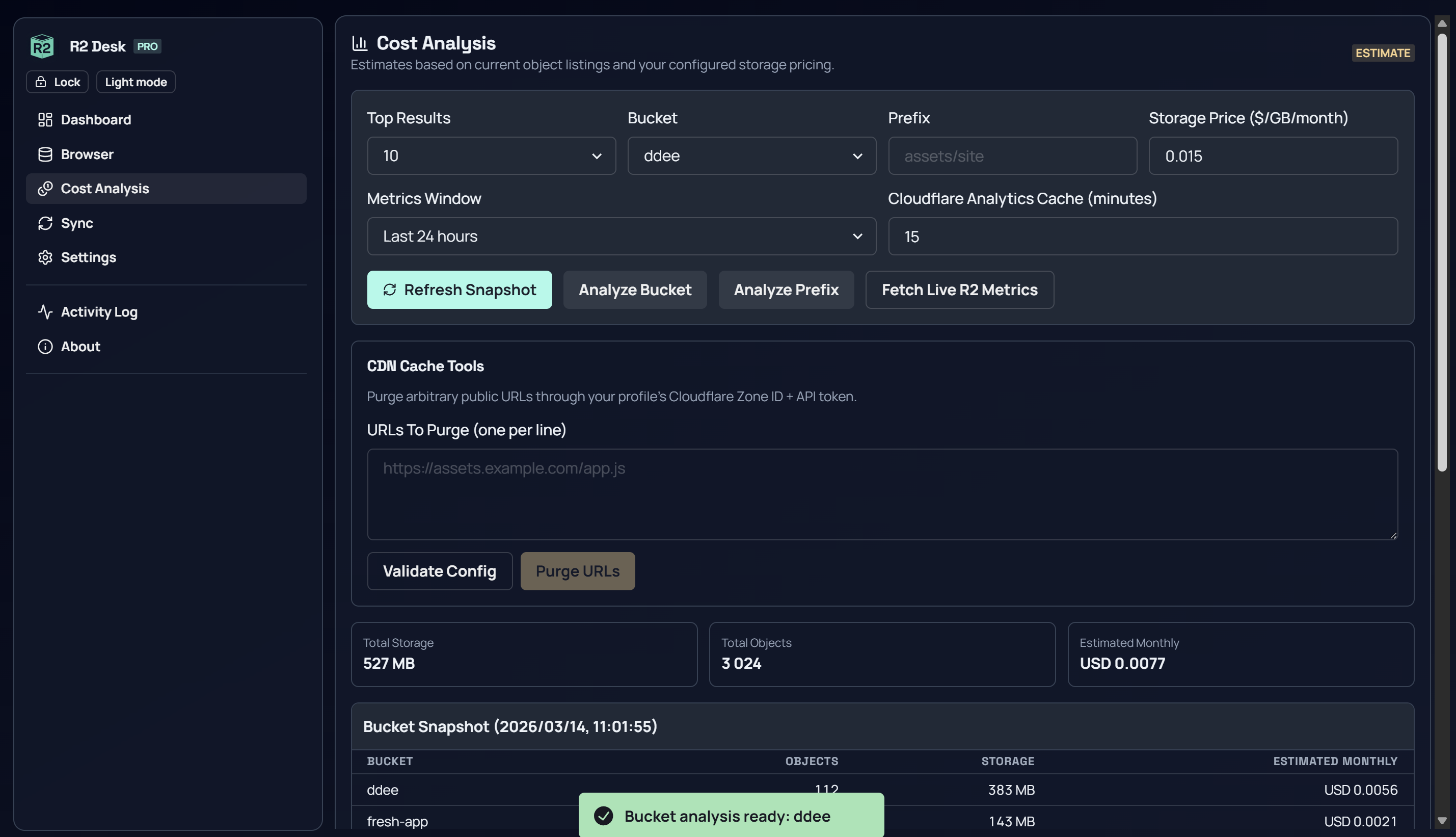Open the Top Results dropdown
The height and width of the screenshot is (837, 1456).
(x=491, y=156)
